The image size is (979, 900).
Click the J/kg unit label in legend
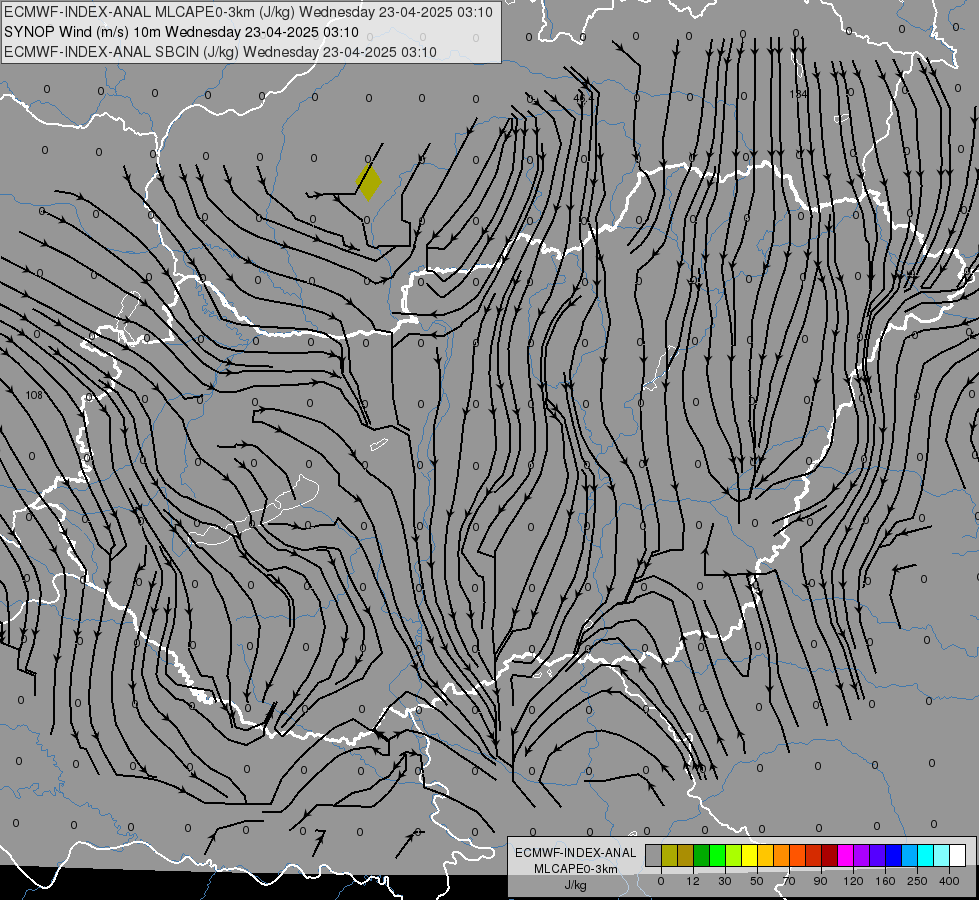point(576,885)
